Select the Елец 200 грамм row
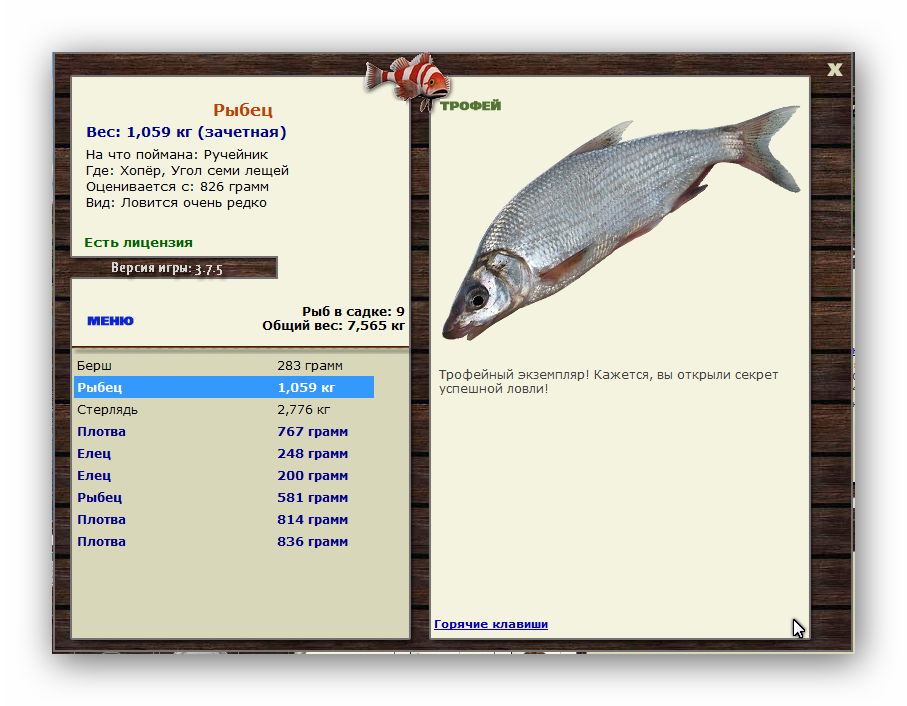The image size is (907, 706). 224,475
